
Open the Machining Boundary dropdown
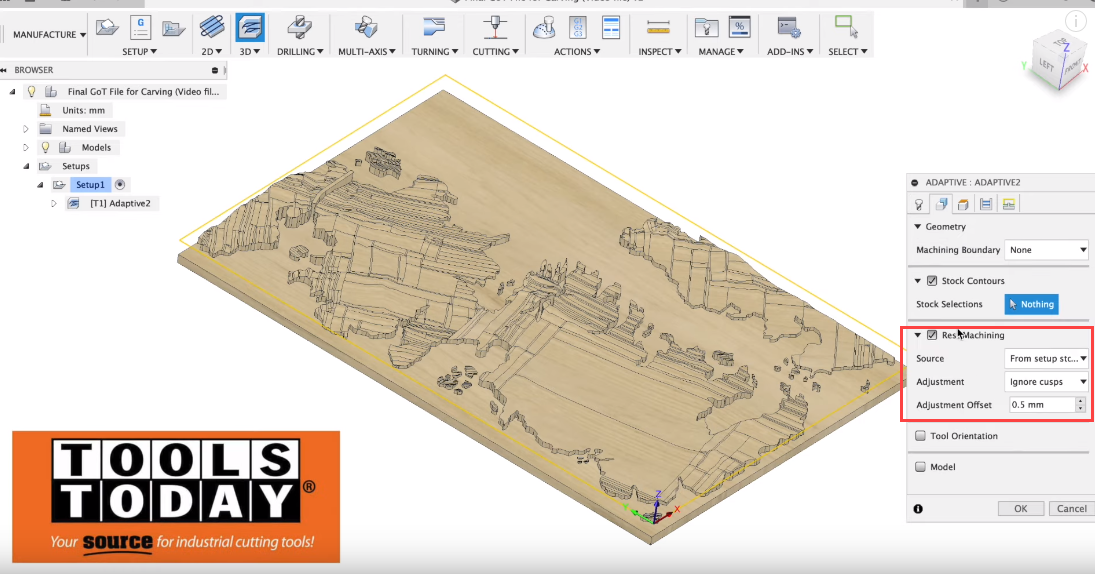1046,250
